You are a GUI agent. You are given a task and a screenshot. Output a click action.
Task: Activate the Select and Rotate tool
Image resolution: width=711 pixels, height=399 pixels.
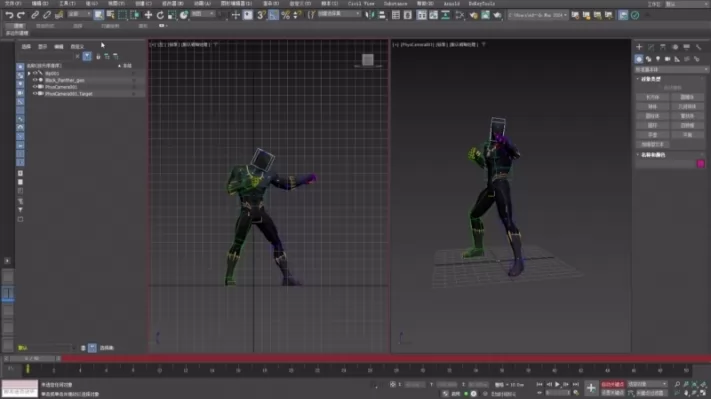click(160, 15)
